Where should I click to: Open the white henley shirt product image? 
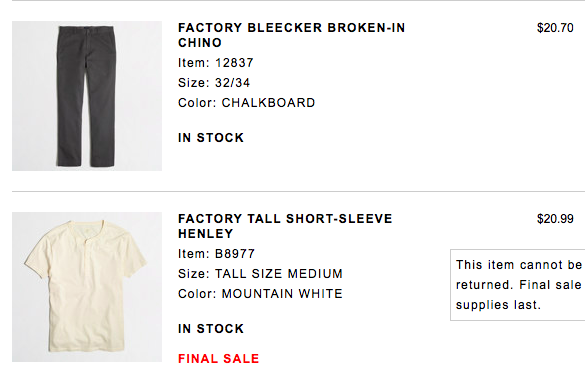(87, 287)
